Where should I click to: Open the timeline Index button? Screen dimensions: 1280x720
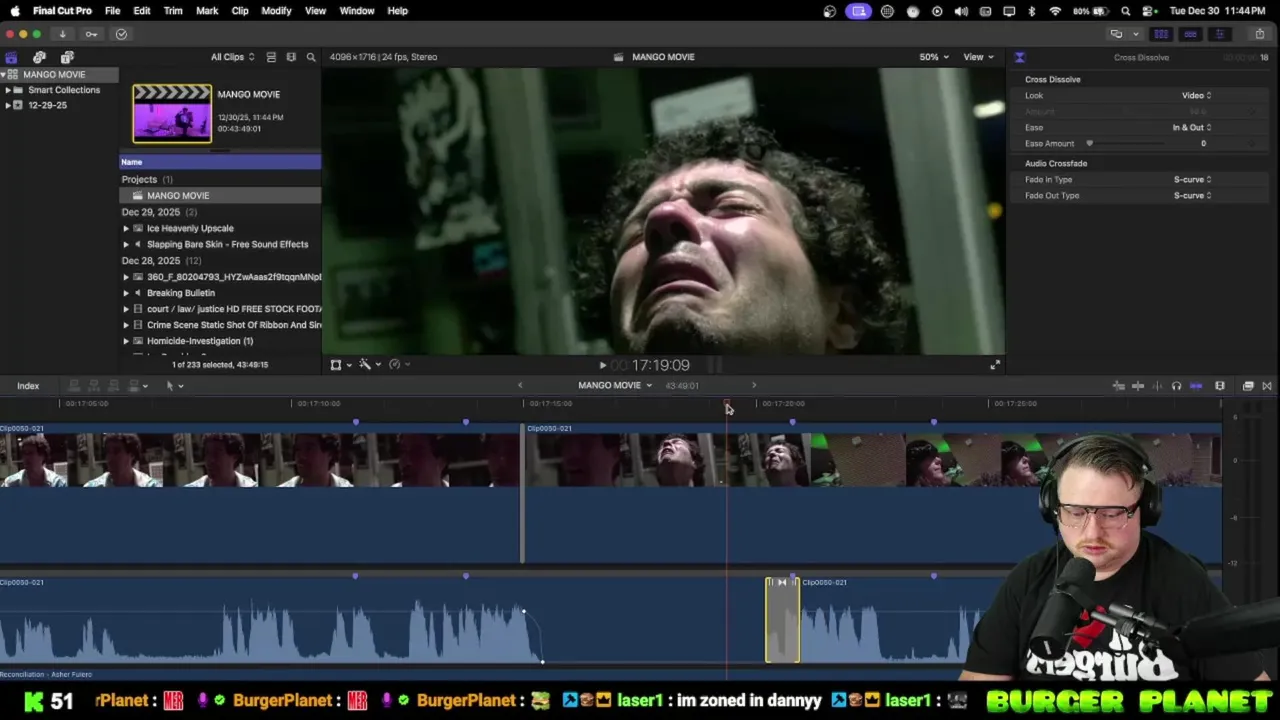(28, 386)
